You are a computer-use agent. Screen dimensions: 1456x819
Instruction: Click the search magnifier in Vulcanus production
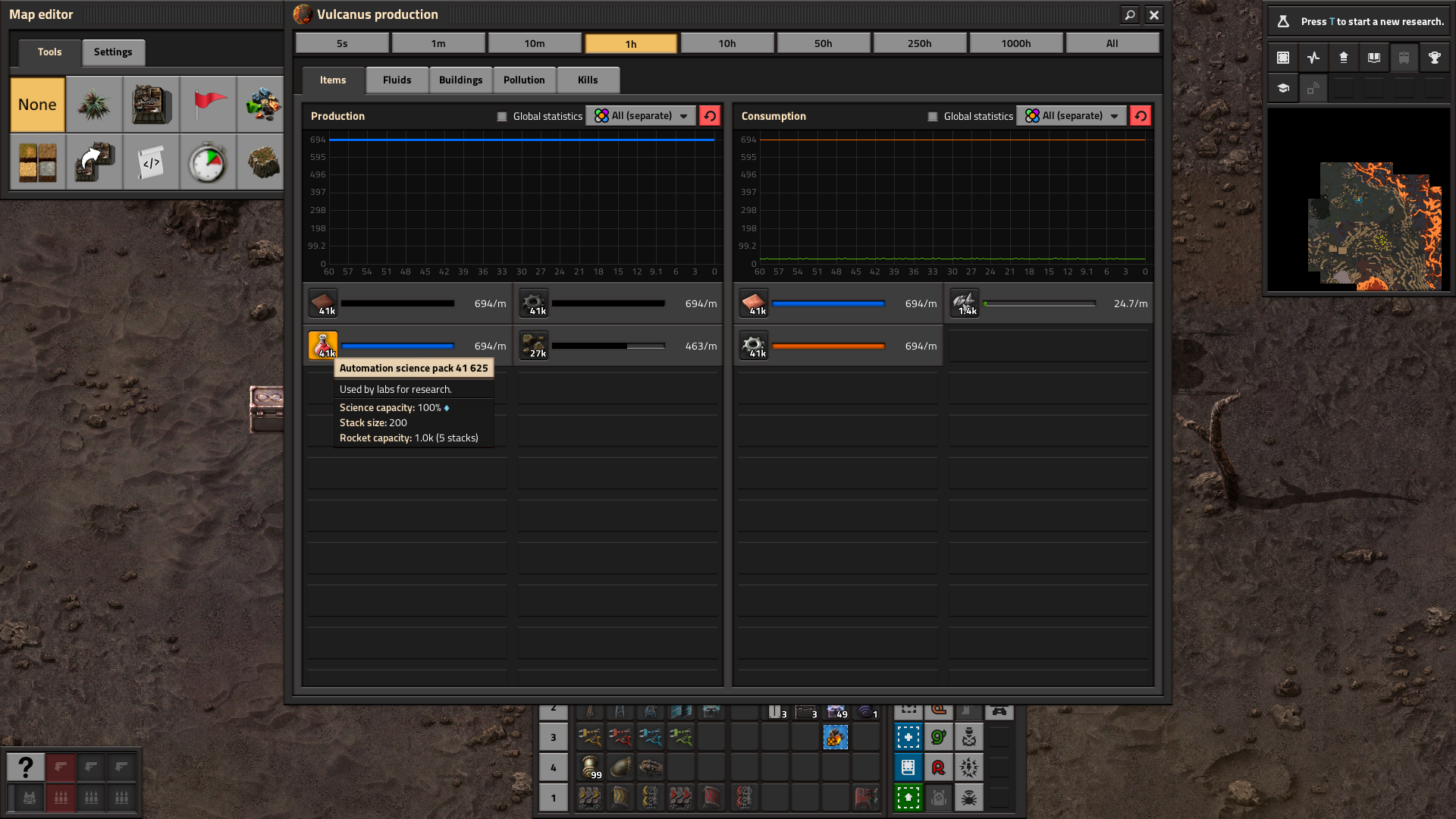(x=1130, y=14)
